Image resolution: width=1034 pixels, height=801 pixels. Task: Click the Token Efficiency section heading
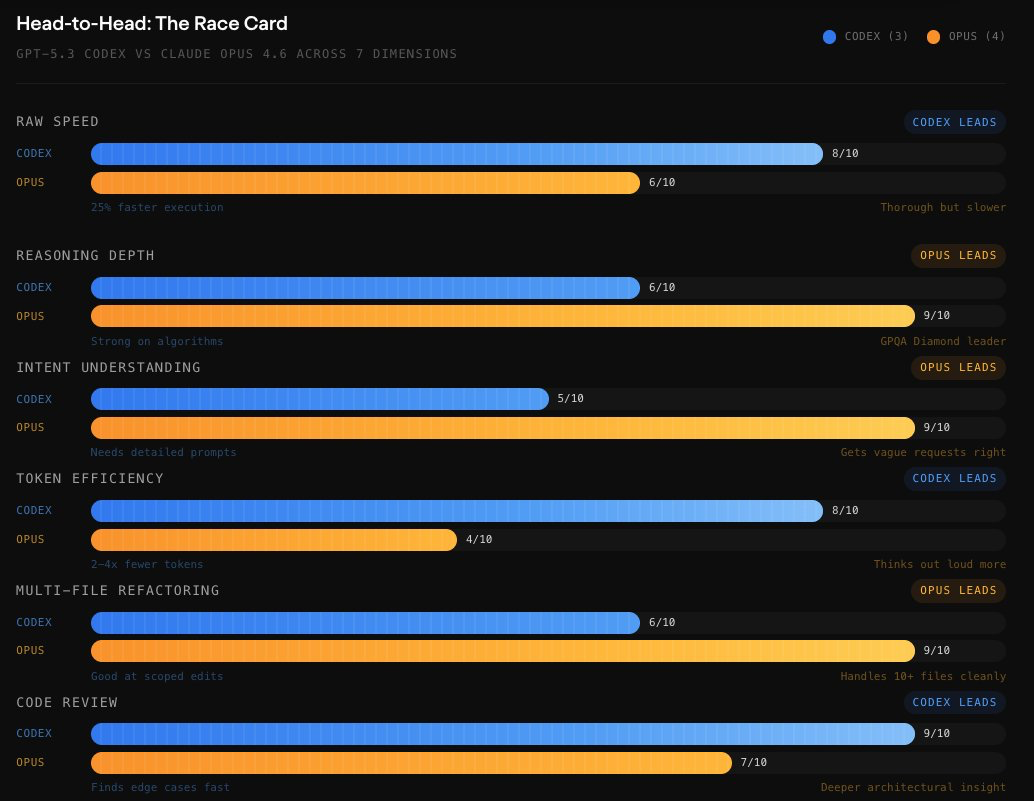click(x=90, y=478)
